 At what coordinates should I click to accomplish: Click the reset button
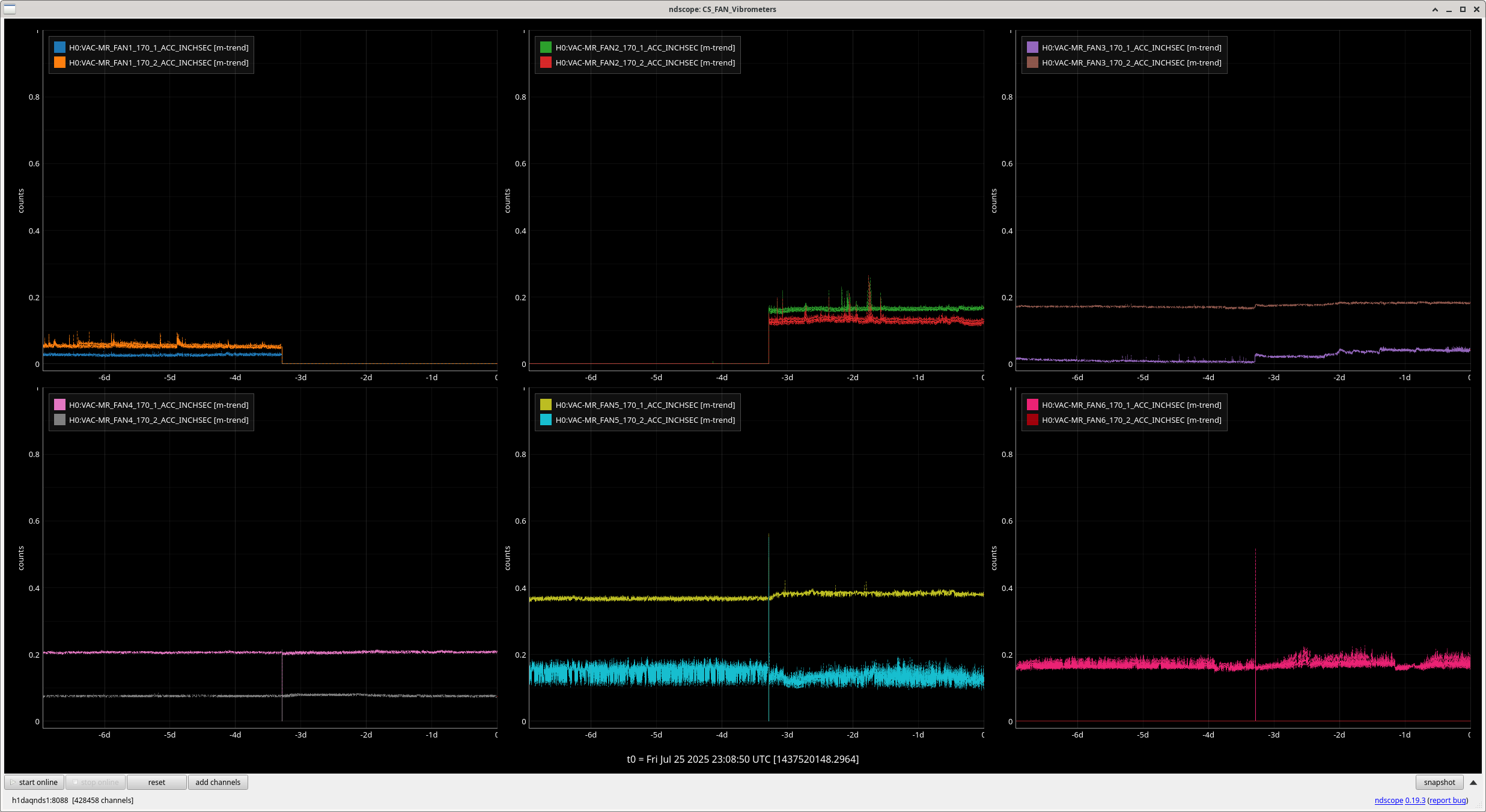[156, 782]
